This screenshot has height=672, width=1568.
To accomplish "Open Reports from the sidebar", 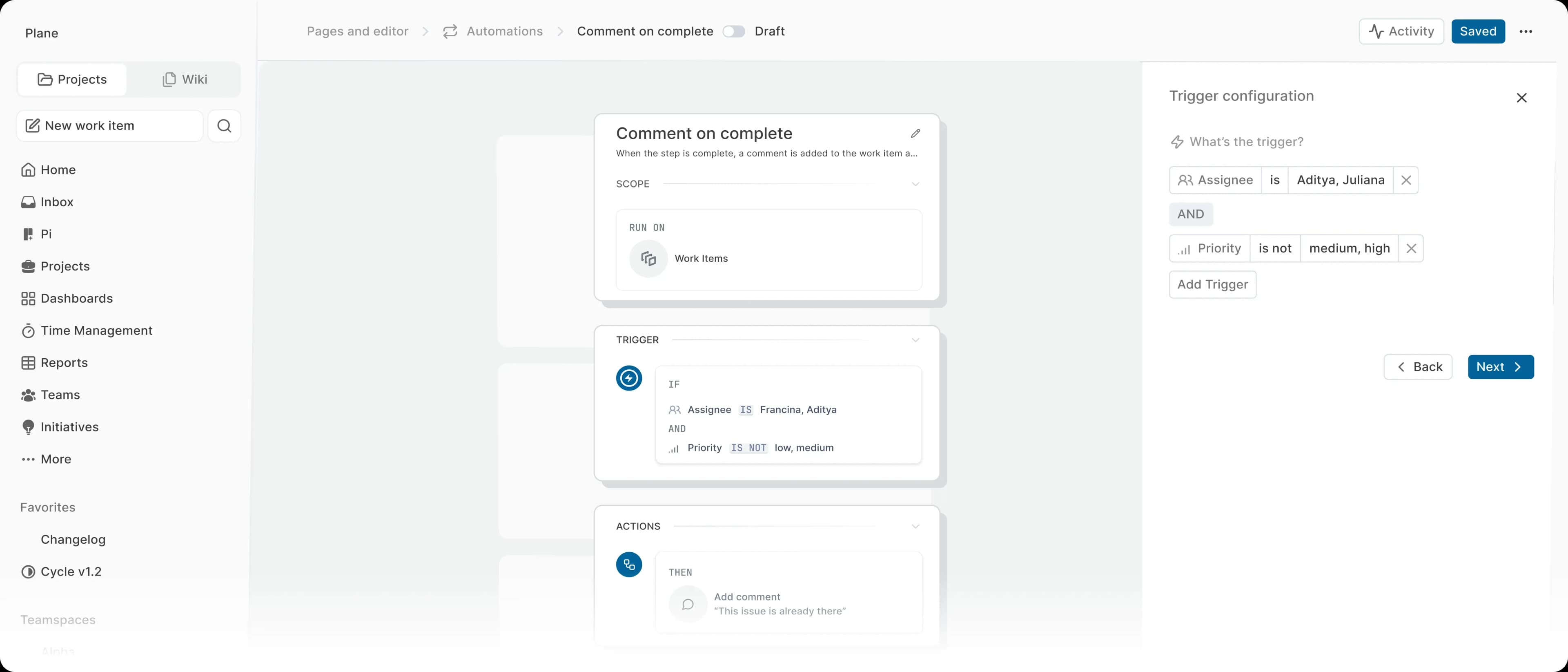I will (x=63, y=362).
